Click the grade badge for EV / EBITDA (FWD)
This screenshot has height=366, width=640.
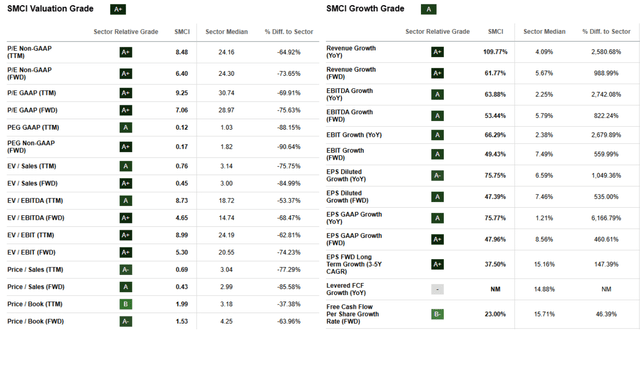tap(126, 218)
